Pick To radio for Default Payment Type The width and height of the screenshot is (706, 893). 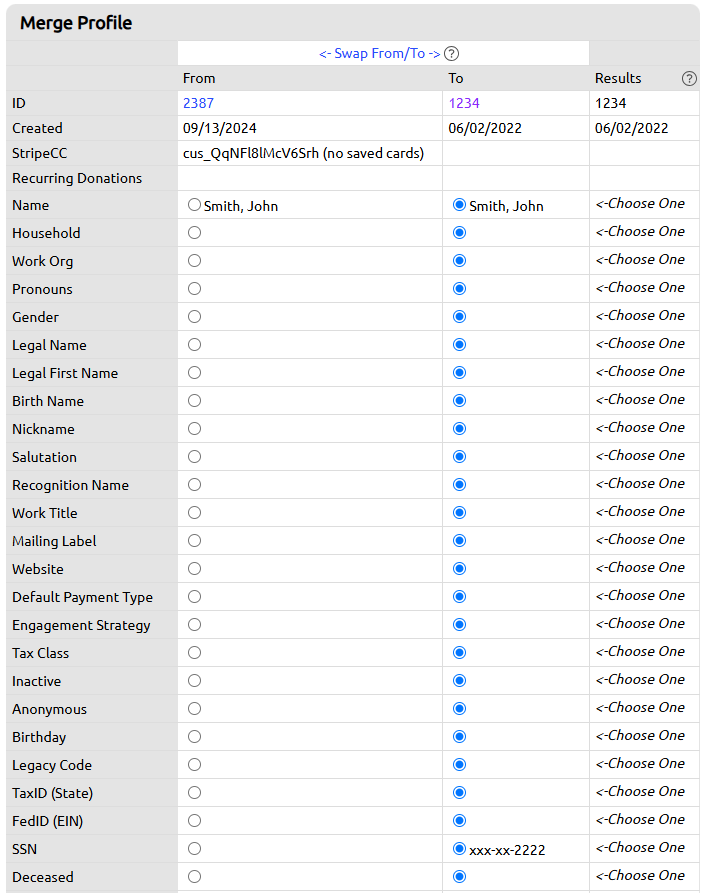click(459, 596)
